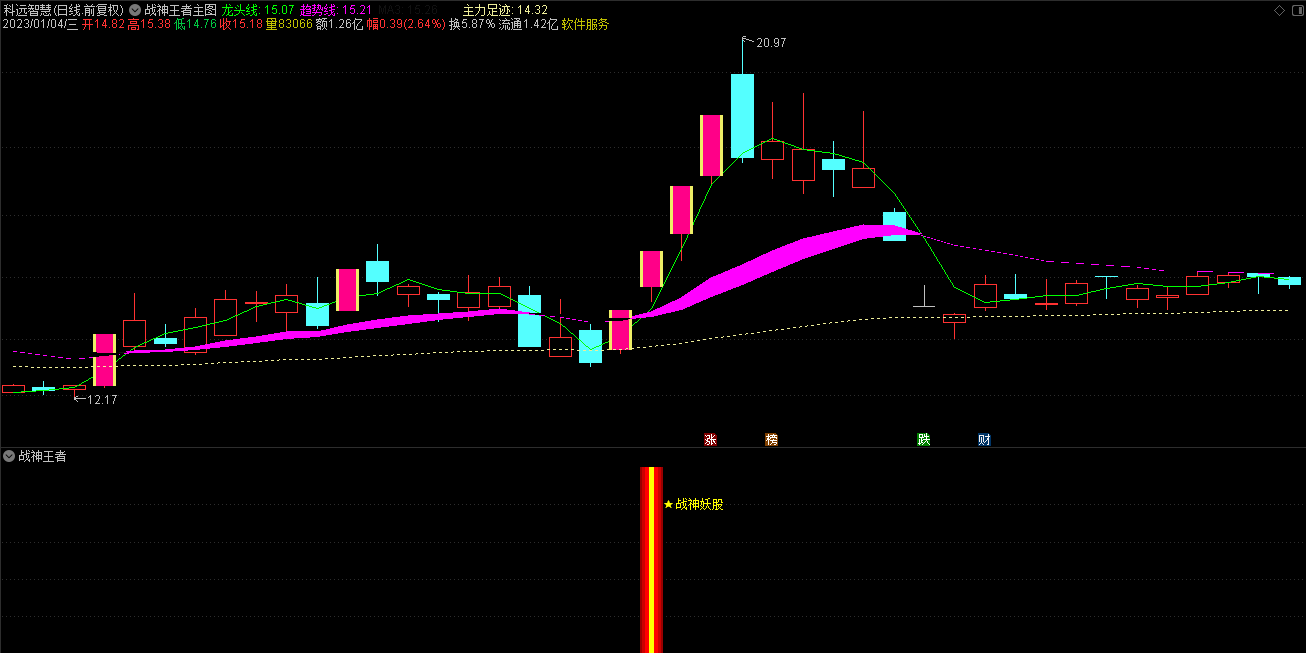Image resolution: width=1306 pixels, height=653 pixels.
Task: Click the yellow star beside 战神妖股
Action: point(669,504)
